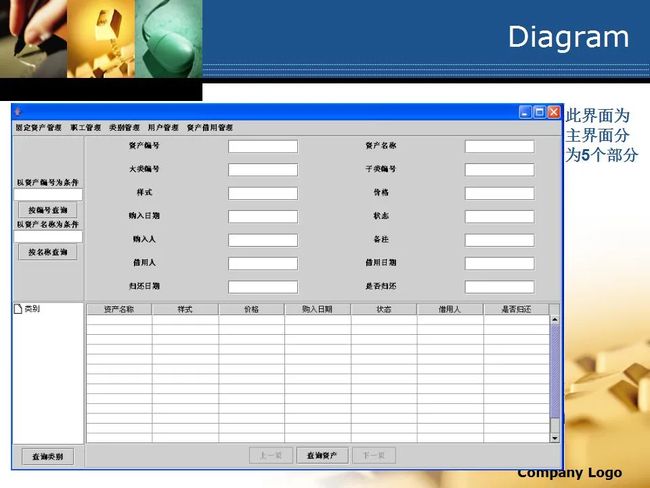Click the 资产名称 text field

click(x=500, y=146)
